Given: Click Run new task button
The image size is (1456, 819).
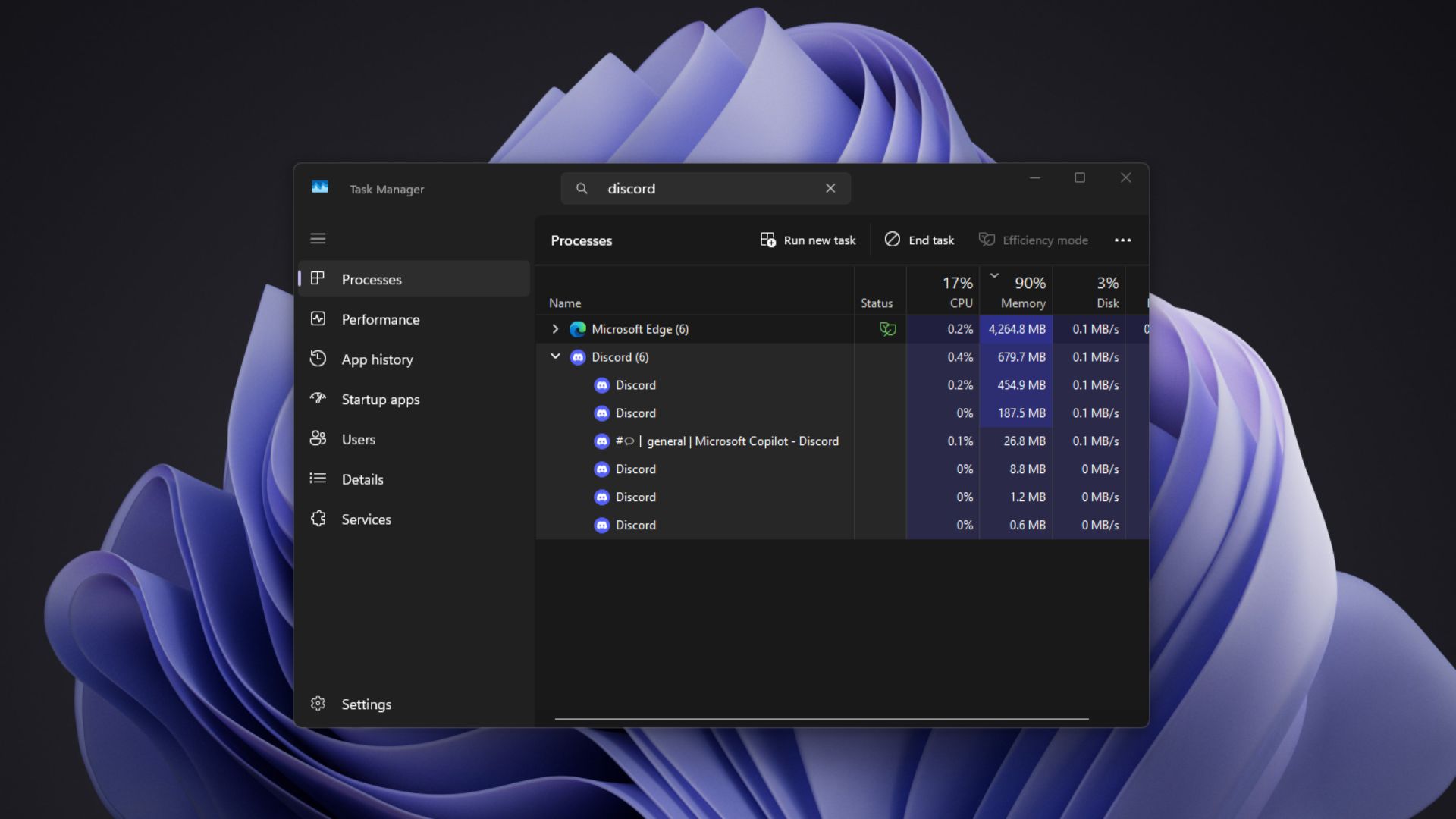Looking at the screenshot, I should tap(808, 240).
